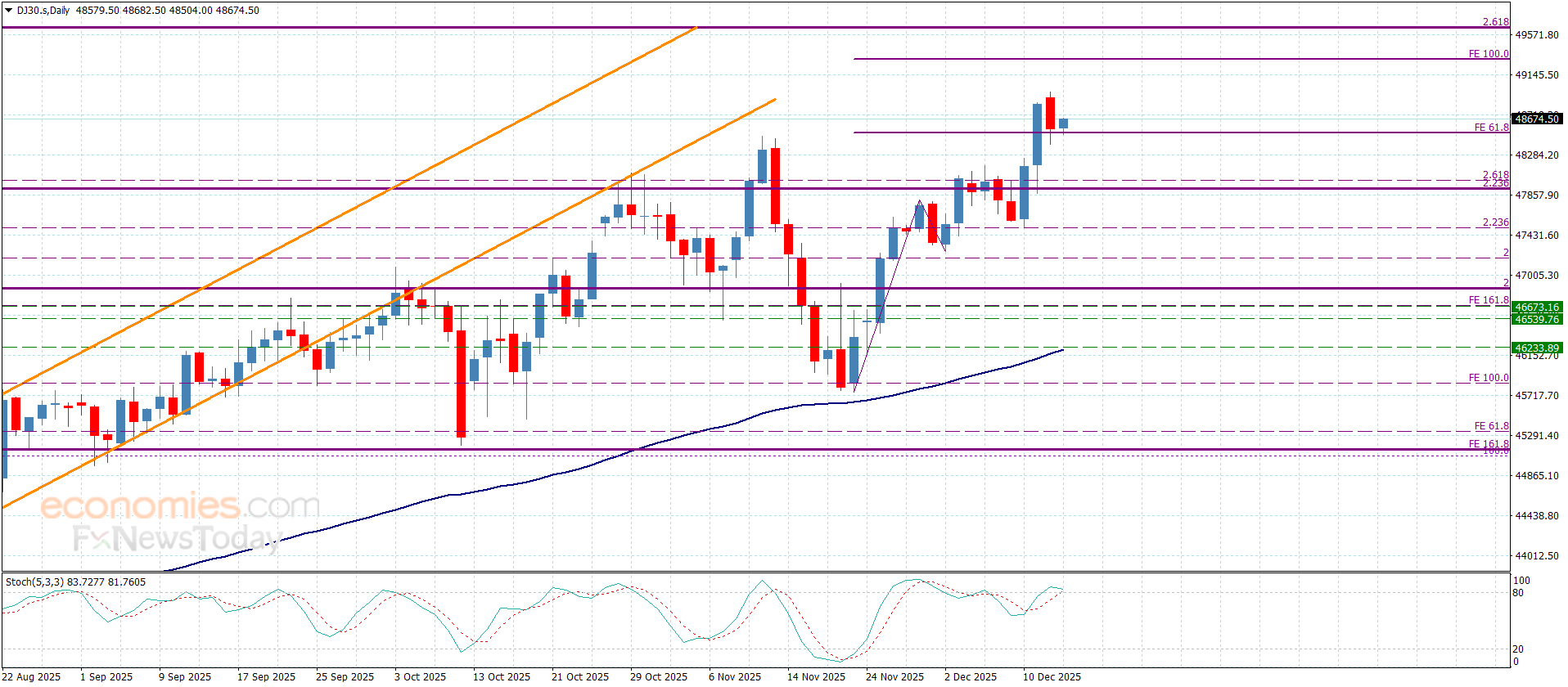
Task: Click the FE 61.8 label near 45291.40
Action: coord(1492,426)
